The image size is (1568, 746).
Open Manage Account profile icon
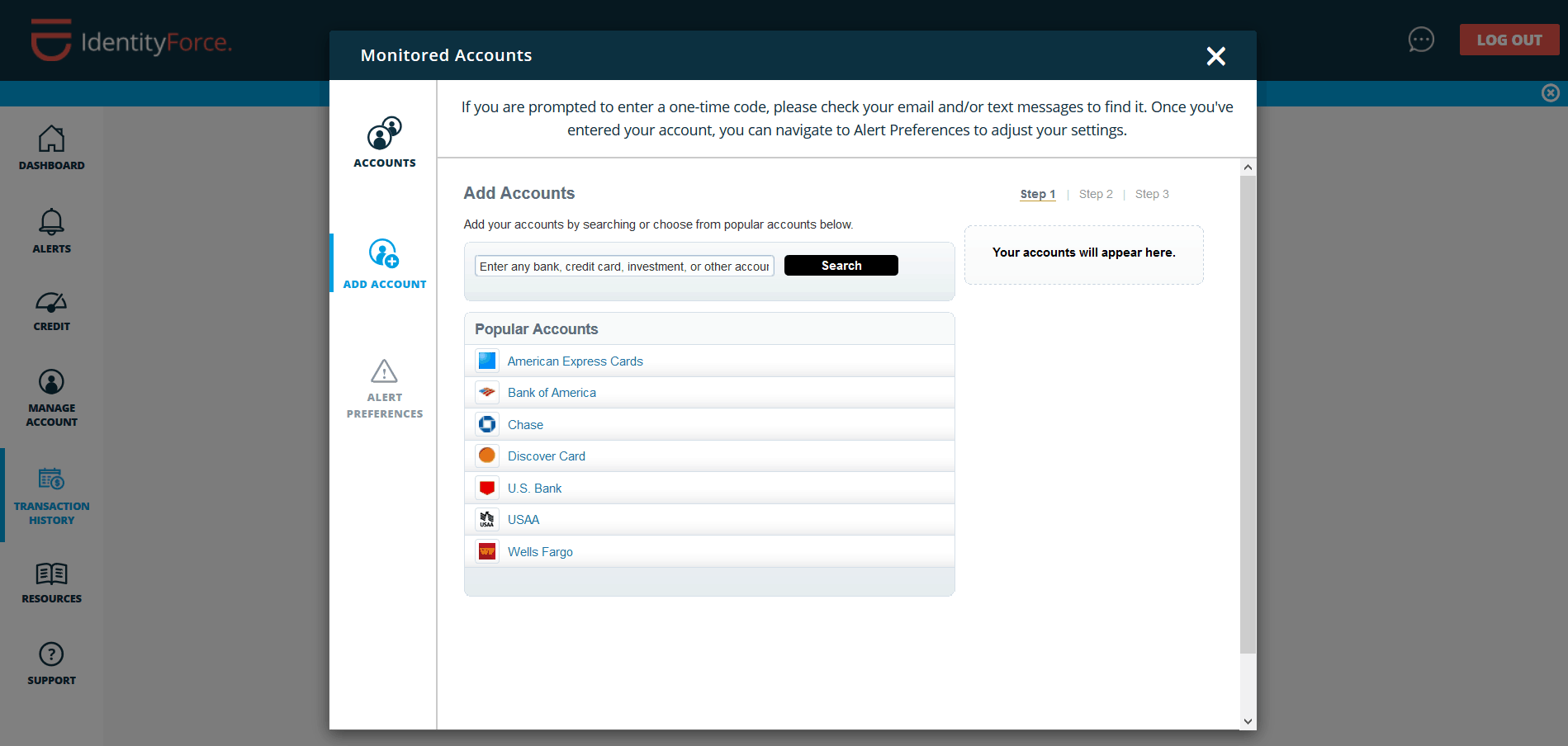point(51,382)
